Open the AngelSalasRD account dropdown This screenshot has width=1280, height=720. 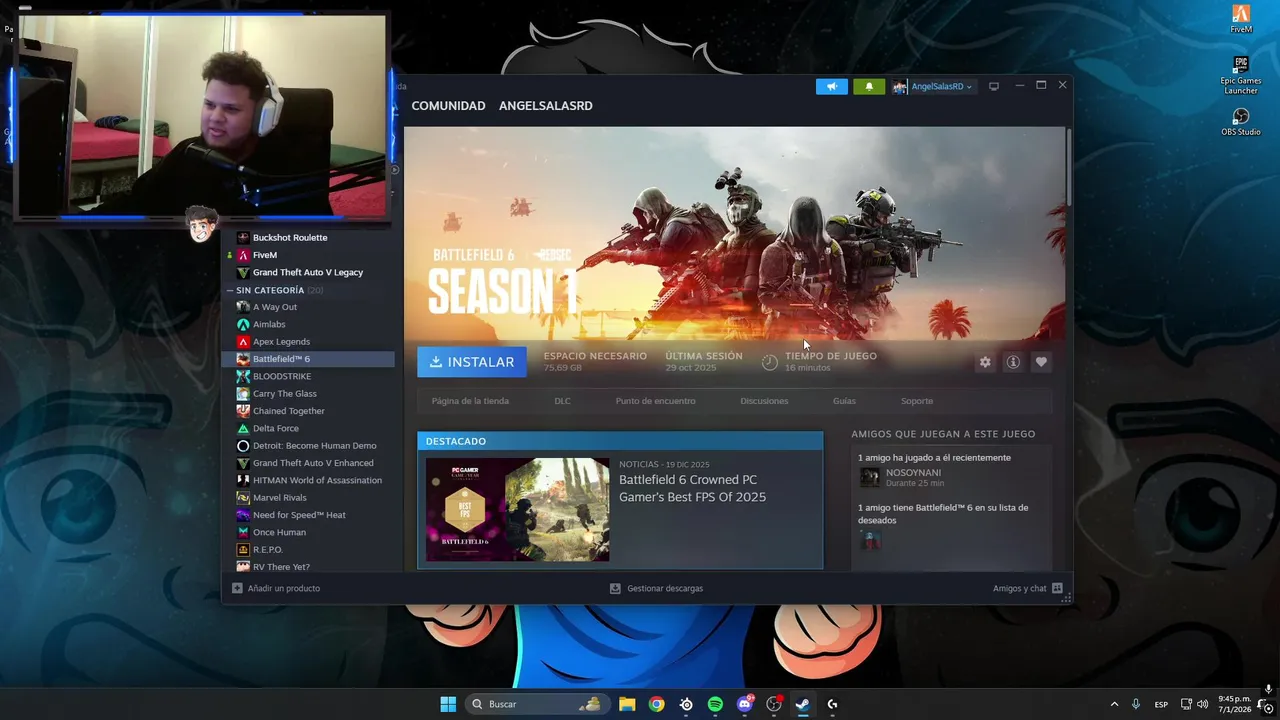coord(941,87)
